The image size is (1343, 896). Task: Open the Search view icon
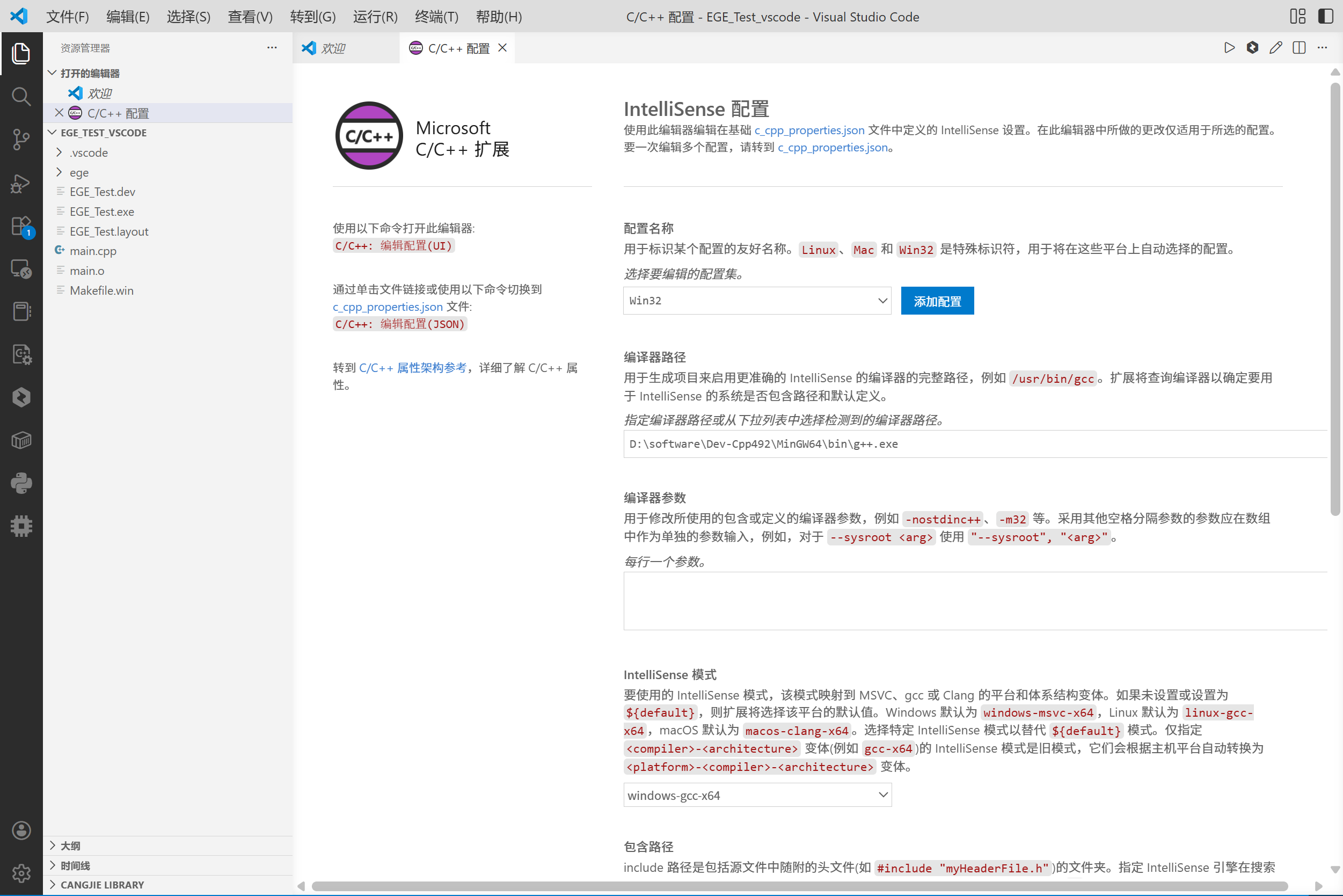pyautogui.click(x=21, y=96)
